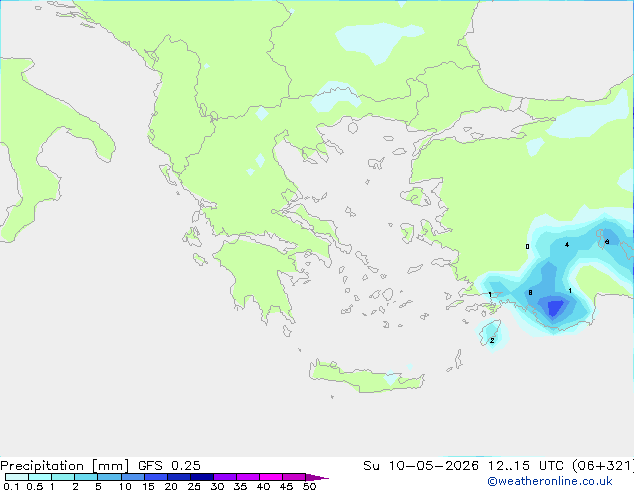Select the 0.5–1 mm legend color swatch
Screen dimensions: 634x490
click(40, 477)
